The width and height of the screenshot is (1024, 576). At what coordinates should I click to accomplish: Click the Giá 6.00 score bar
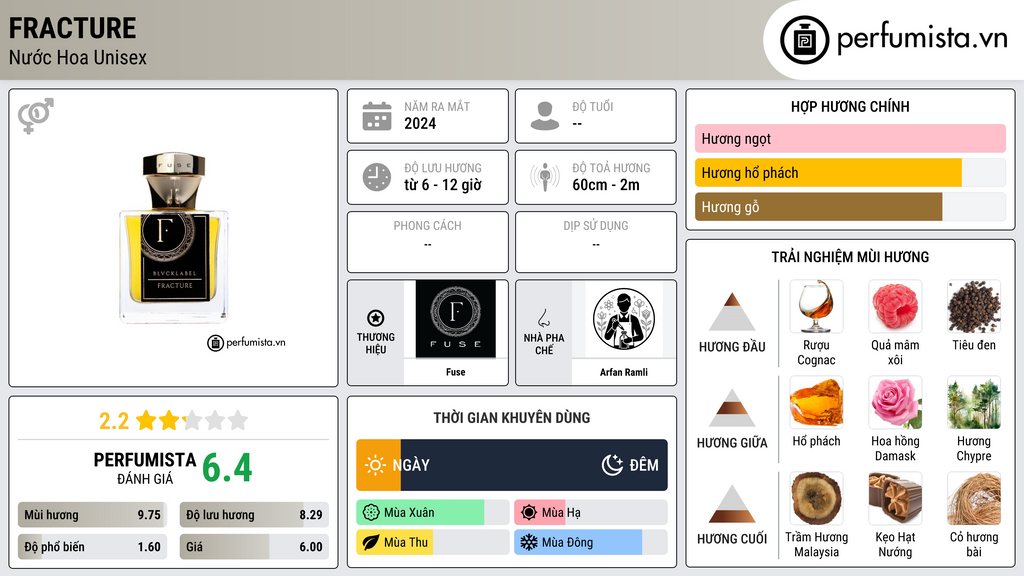(x=254, y=547)
